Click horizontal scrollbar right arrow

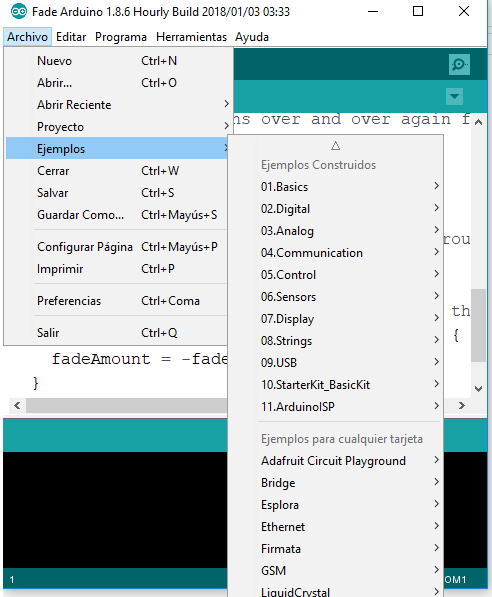(462, 405)
